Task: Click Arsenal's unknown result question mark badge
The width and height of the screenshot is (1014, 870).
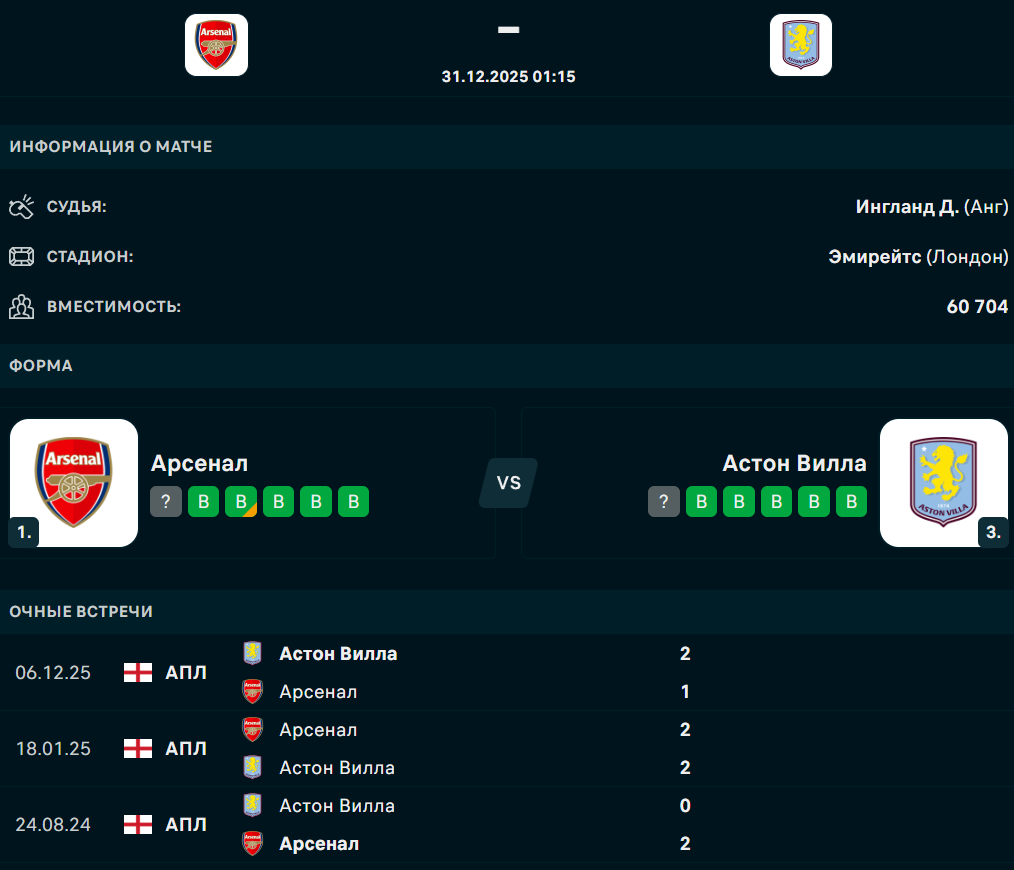Action: (166, 502)
